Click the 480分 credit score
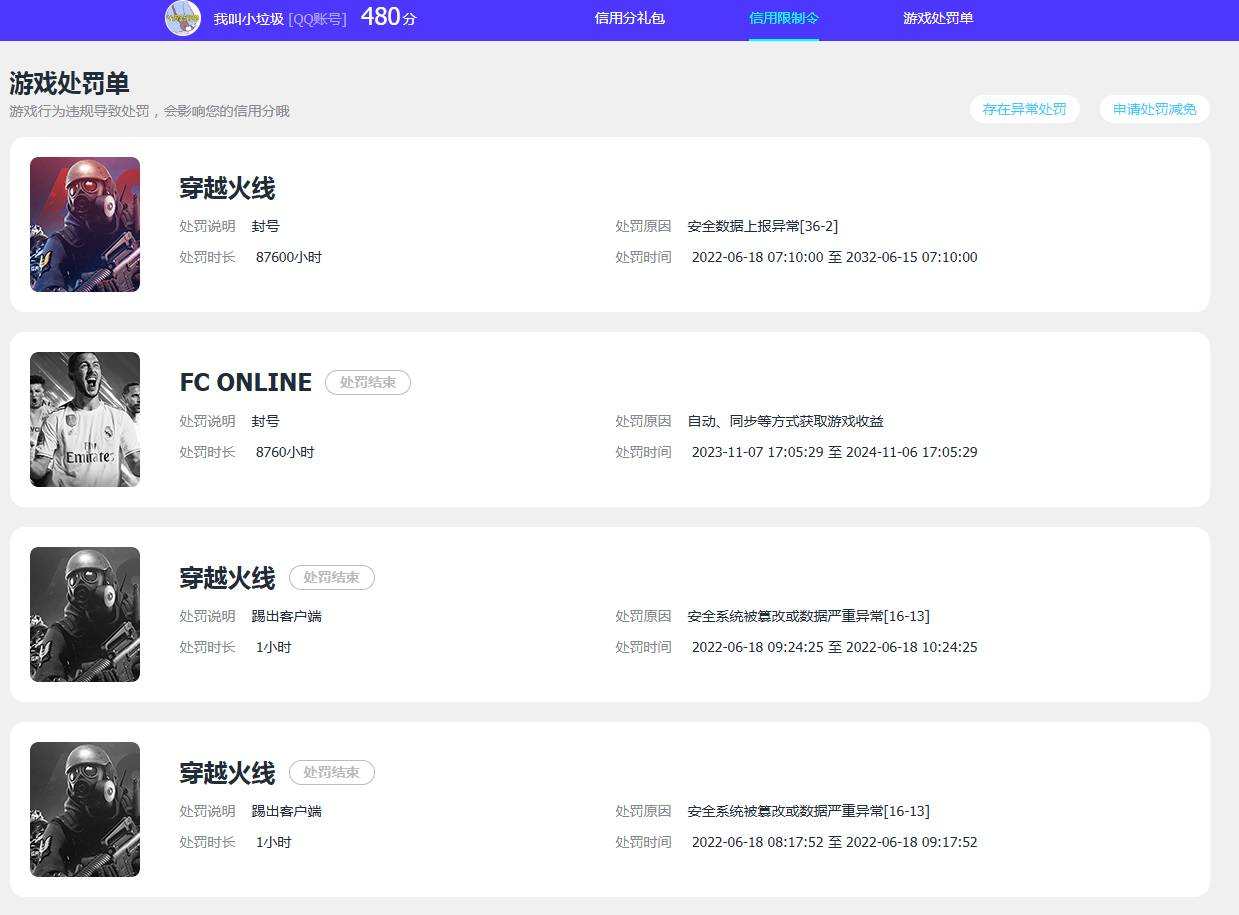 (x=388, y=17)
